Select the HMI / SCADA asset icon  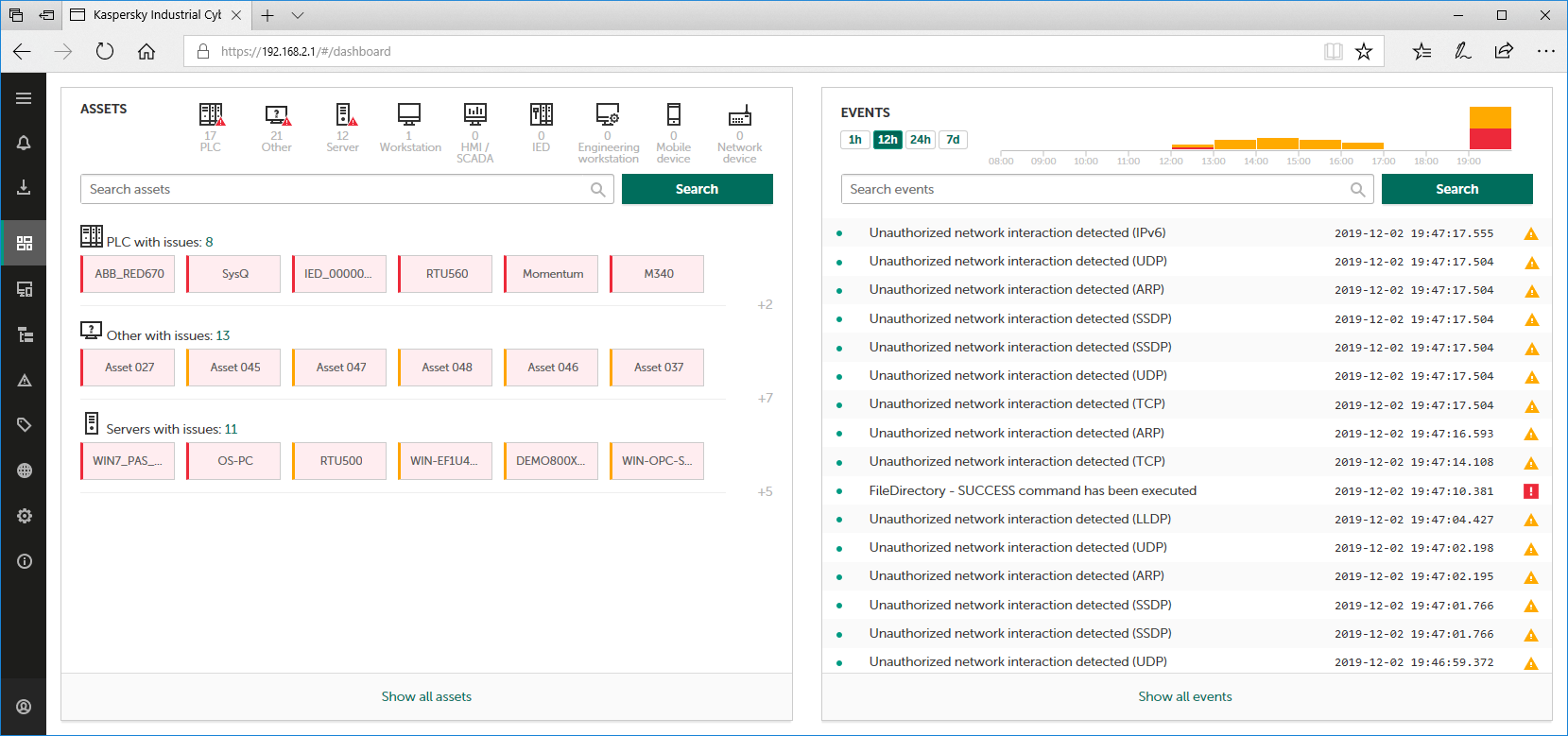coord(474,115)
